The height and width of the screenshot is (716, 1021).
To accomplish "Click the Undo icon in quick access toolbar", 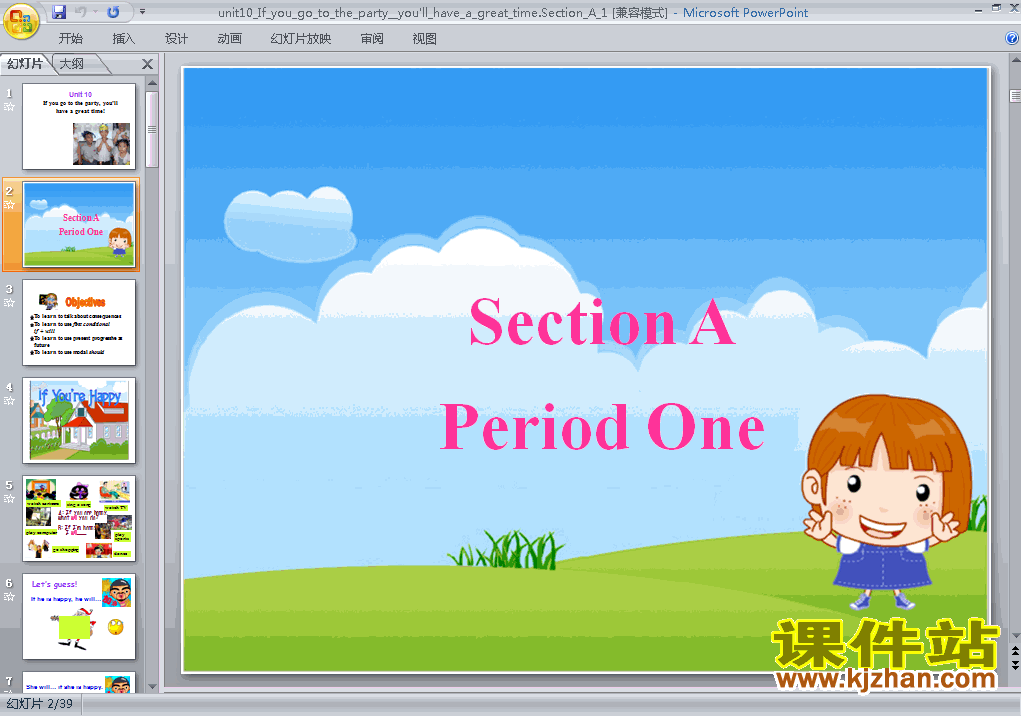I will pyautogui.click(x=81, y=12).
